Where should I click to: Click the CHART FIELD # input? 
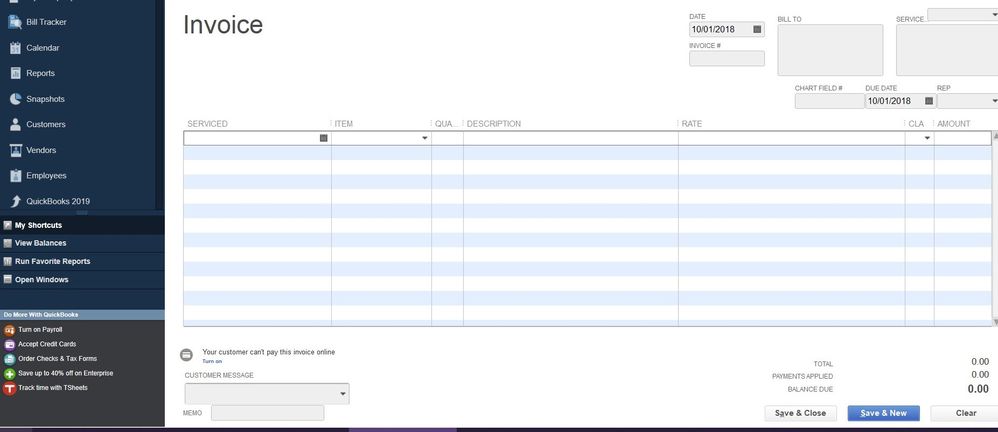pyautogui.click(x=829, y=101)
